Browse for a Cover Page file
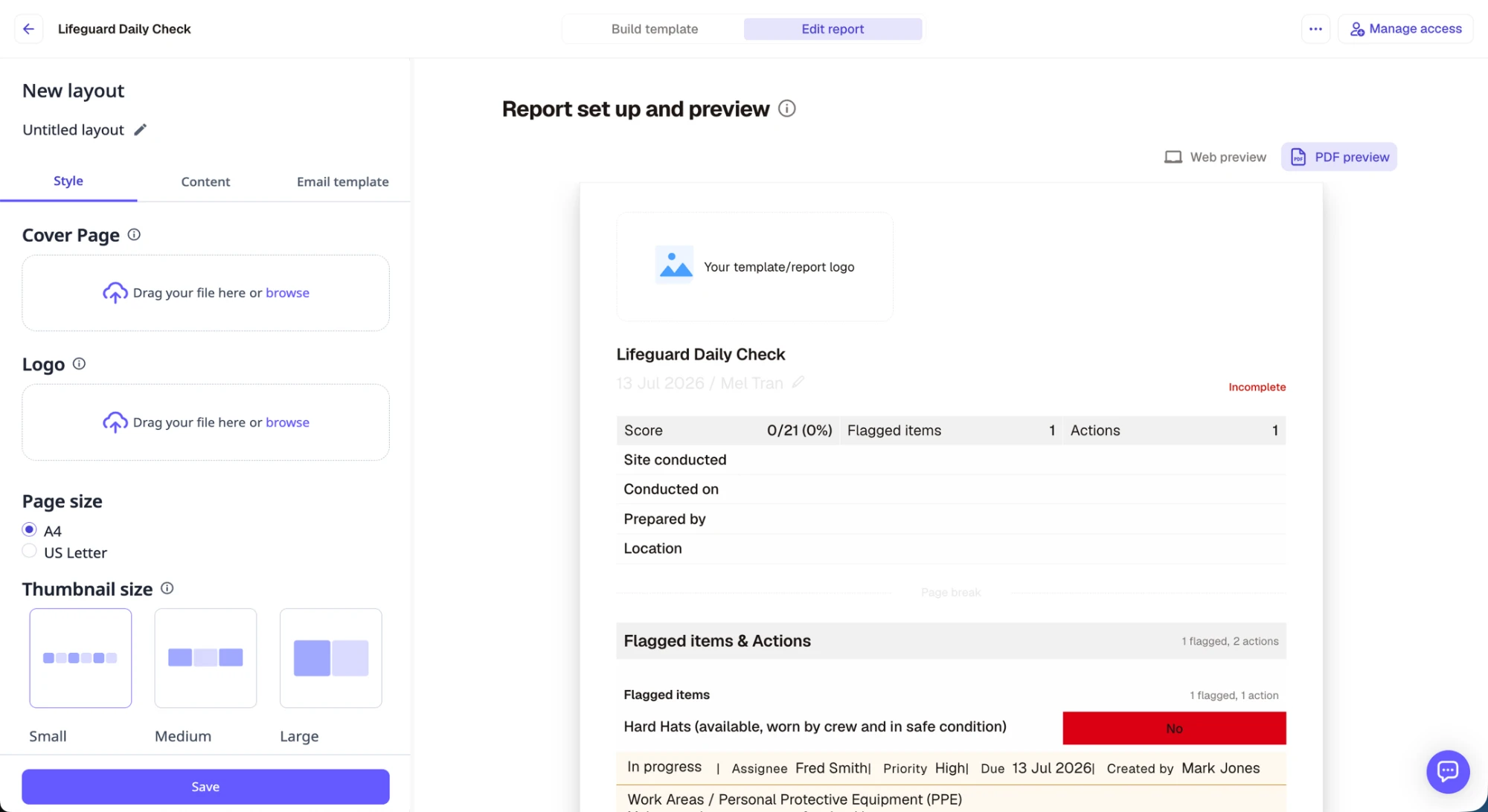 pos(287,293)
